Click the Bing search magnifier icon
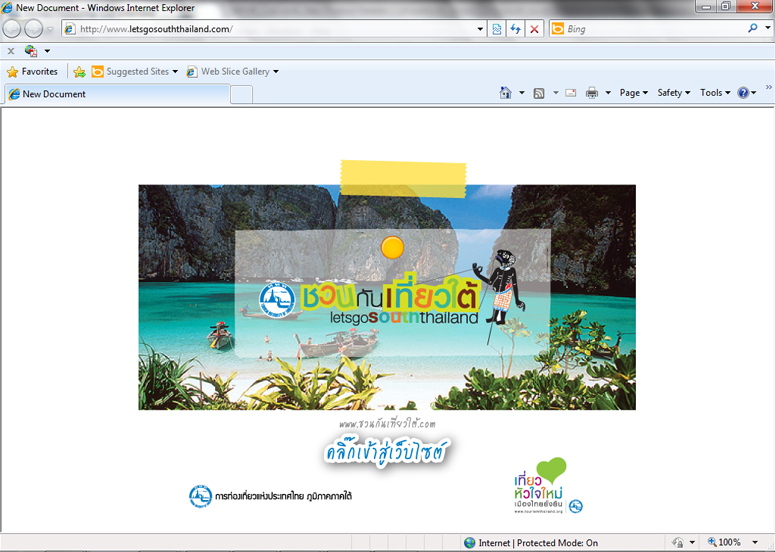775x552 pixels. click(x=752, y=29)
